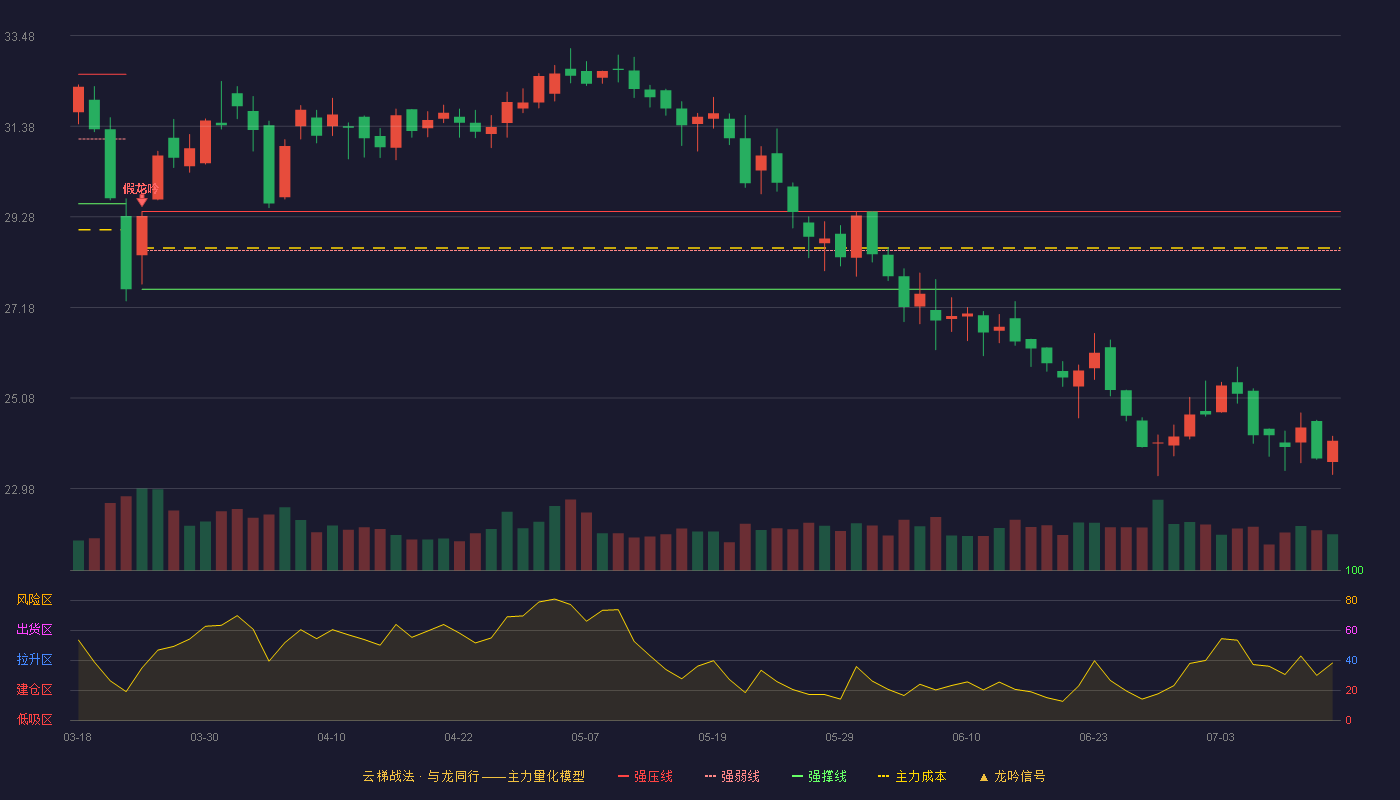Click the 龙吟信号 triangle legend icon
The image size is (1400, 800).
click(x=983, y=776)
